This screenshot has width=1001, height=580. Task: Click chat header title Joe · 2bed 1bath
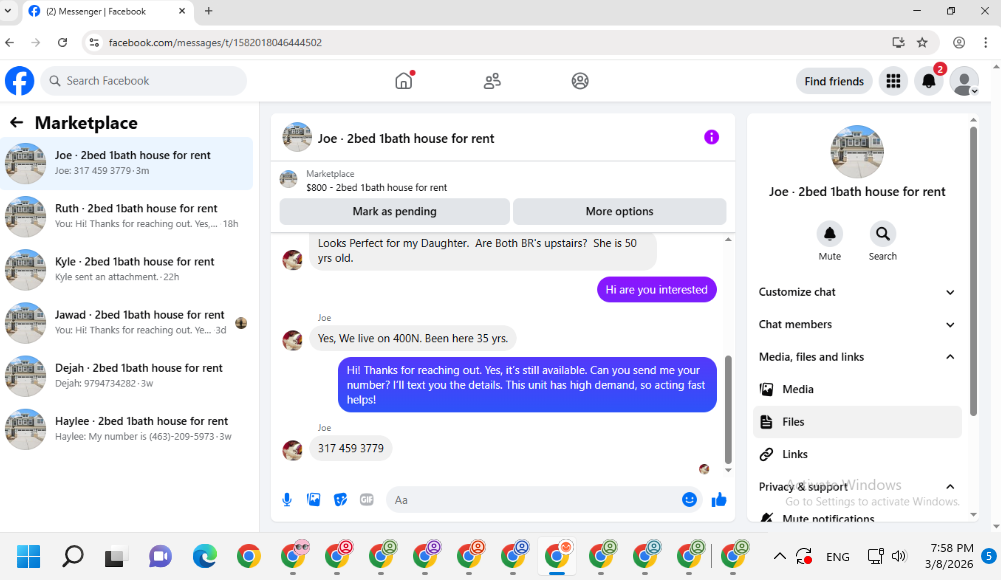coord(406,138)
